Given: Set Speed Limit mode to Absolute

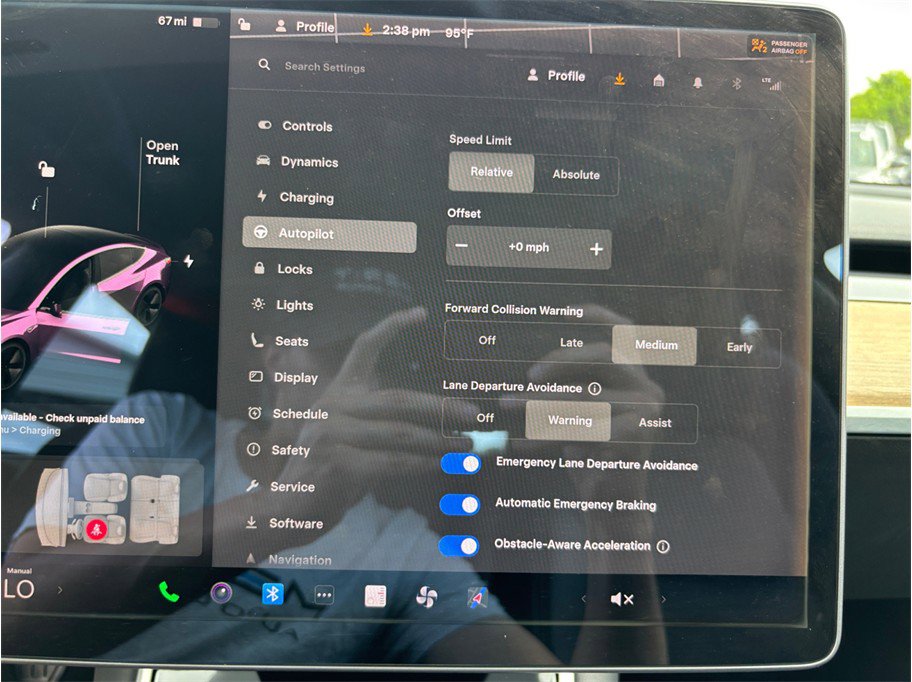Looking at the screenshot, I should 576,174.
